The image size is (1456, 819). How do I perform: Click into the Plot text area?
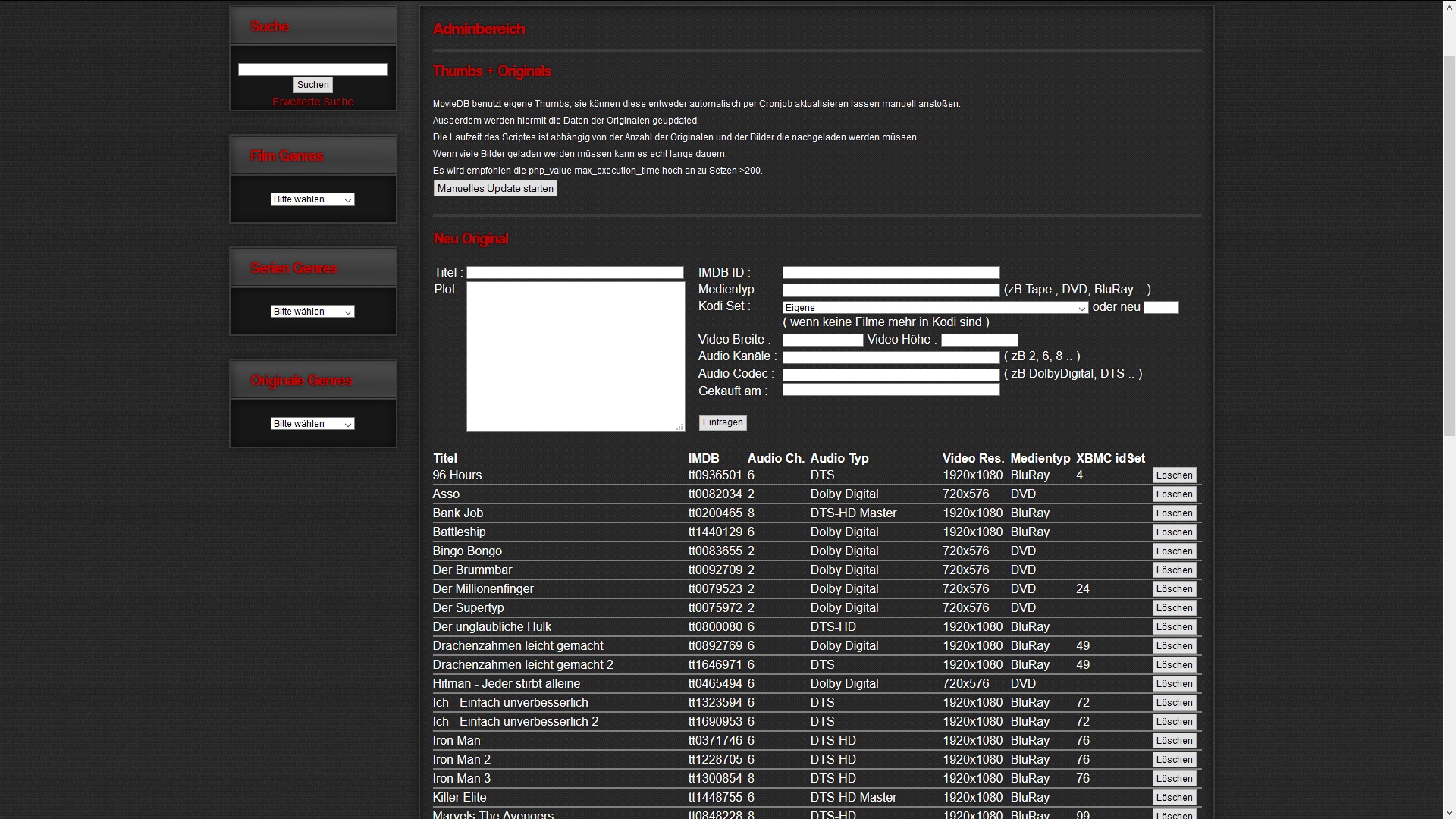(x=575, y=356)
